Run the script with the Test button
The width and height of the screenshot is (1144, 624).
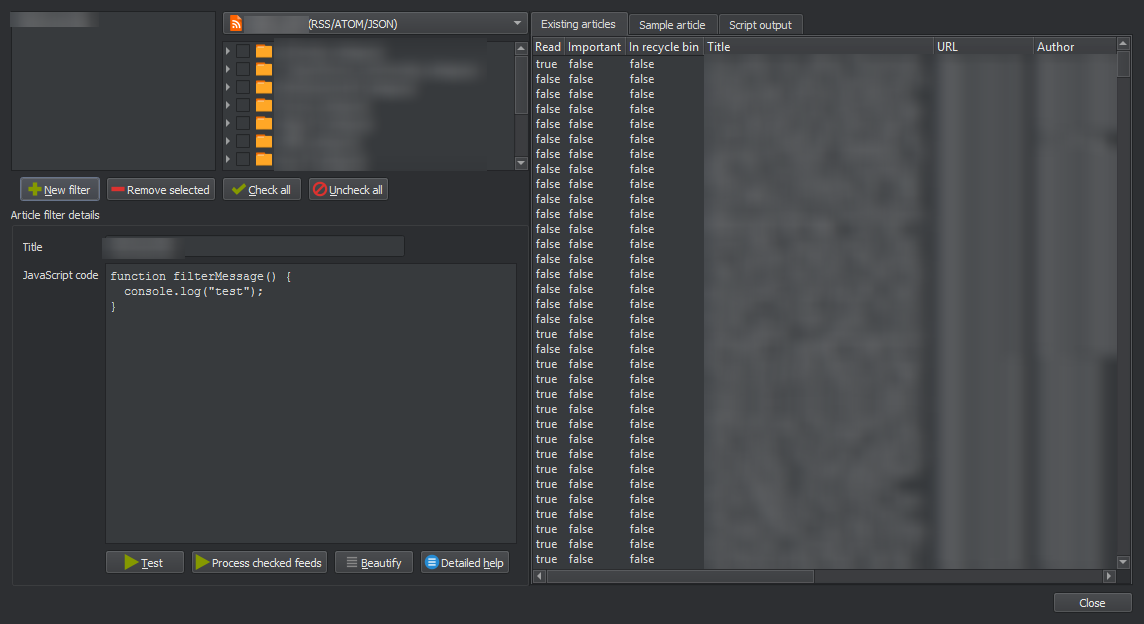pyautogui.click(x=144, y=563)
